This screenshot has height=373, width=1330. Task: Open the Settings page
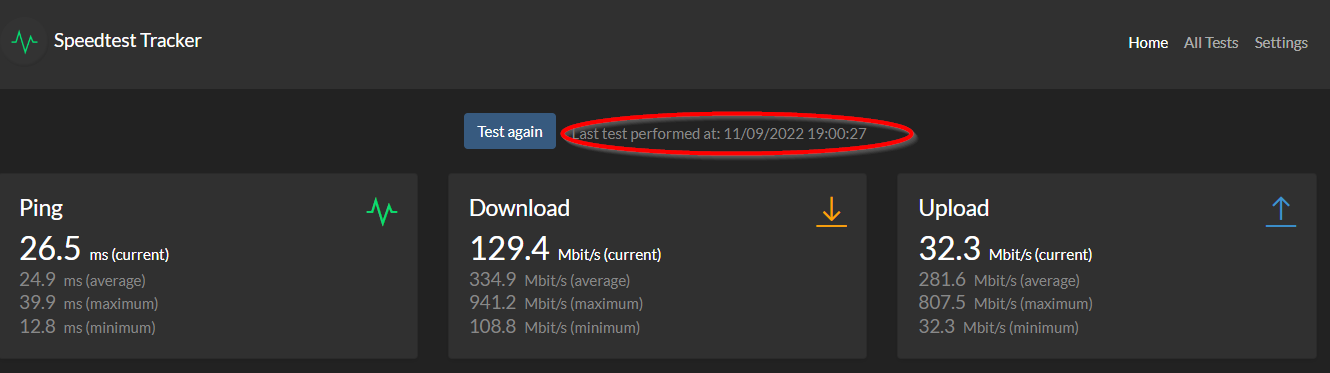(1281, 43)
